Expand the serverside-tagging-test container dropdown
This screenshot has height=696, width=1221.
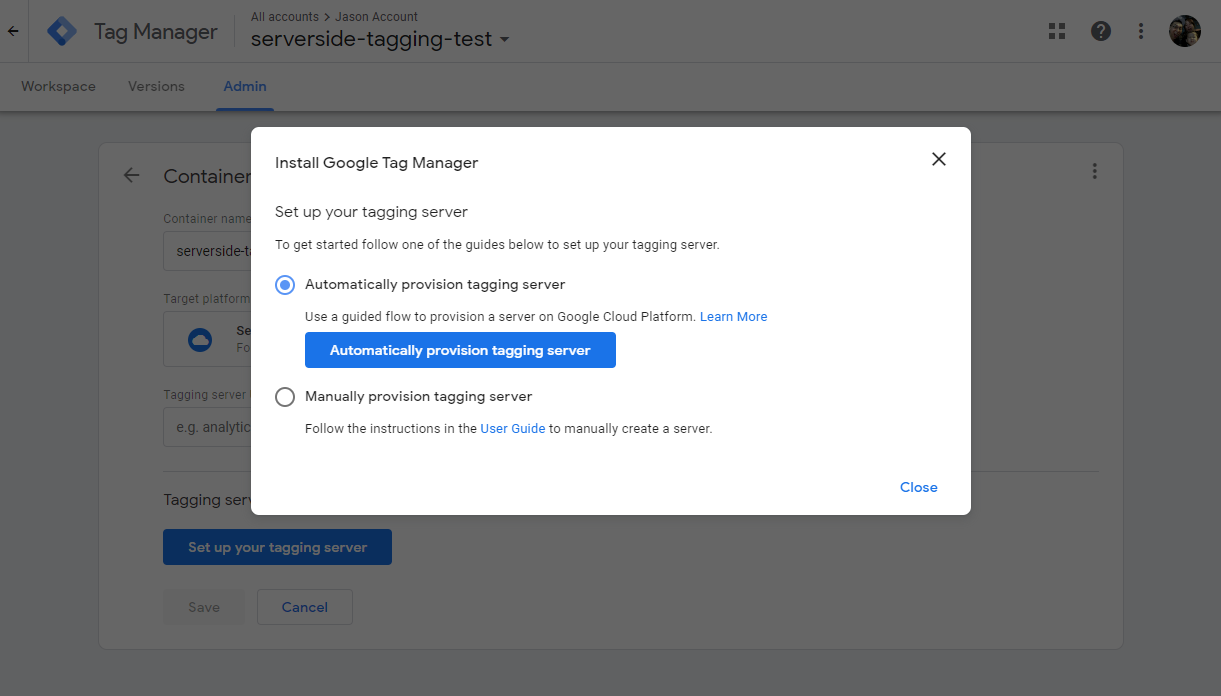(x=504, y=40)
